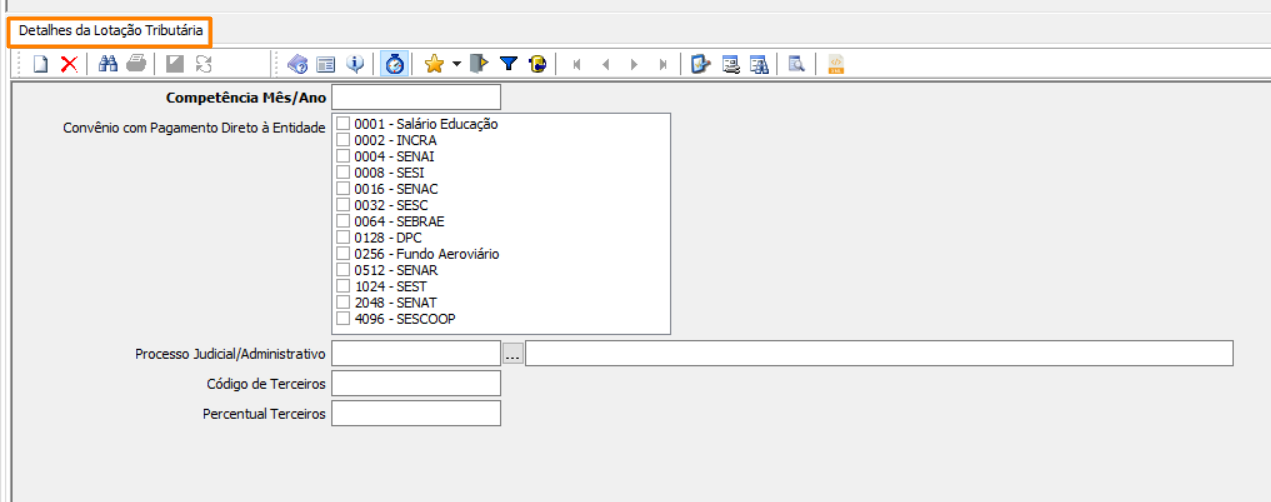Go to last record navigation arrow
This screenshot has width=1271, height=502.
663,64
